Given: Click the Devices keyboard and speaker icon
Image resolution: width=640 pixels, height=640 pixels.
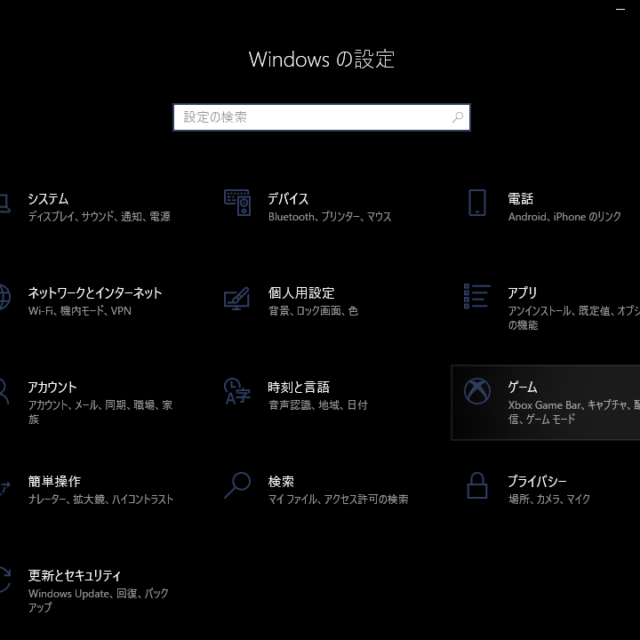Looking at the screenshot, I should coord(237,202).
